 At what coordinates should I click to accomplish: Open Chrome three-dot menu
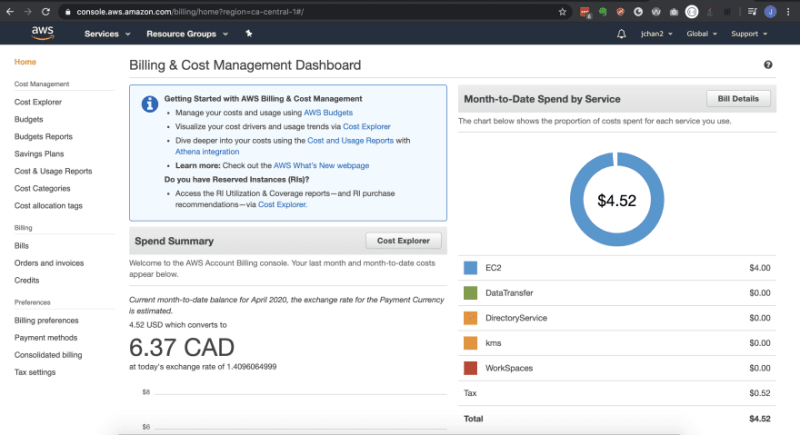click(788, 12)
